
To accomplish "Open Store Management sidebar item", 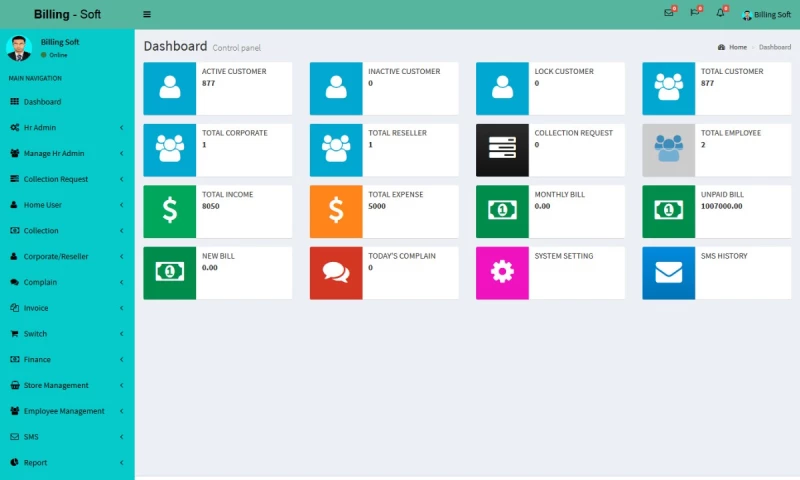I will click(67, 385).
